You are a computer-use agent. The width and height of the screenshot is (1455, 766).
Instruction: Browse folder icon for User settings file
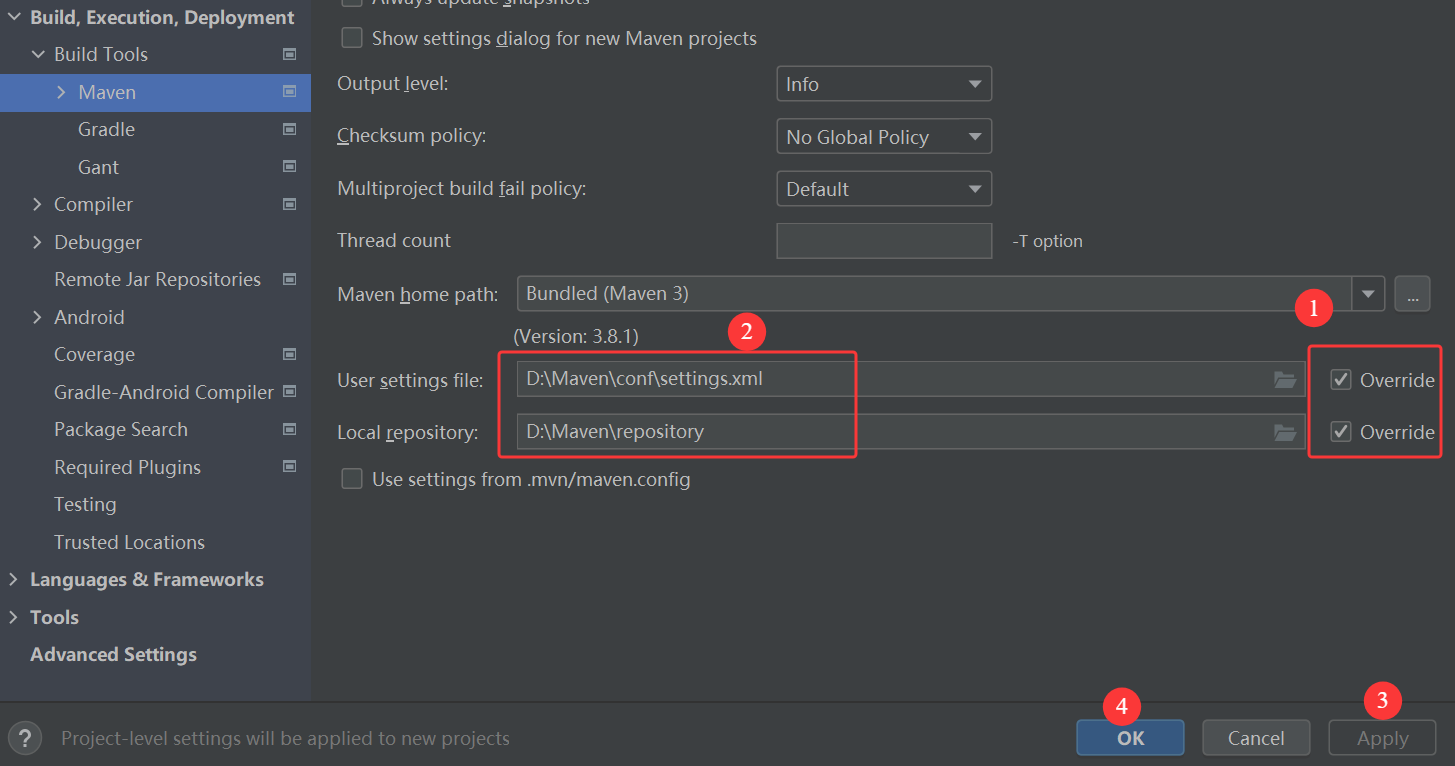coord(1285,380)
